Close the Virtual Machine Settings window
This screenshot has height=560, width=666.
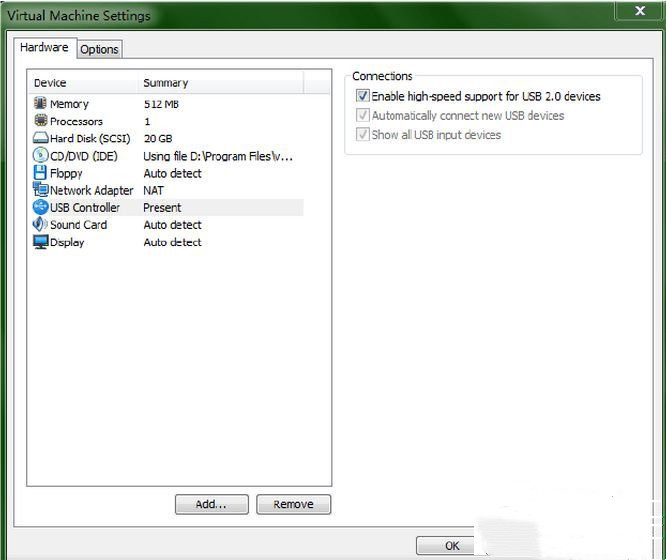639,10
